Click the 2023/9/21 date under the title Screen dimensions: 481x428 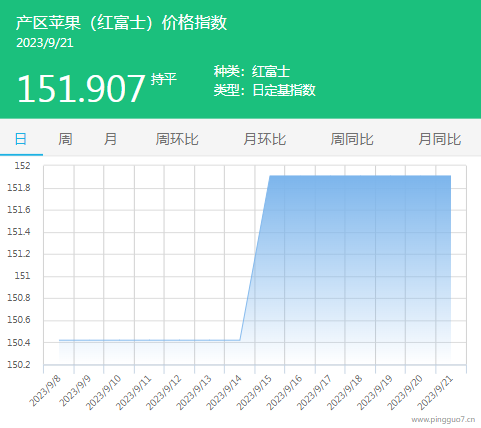click(x=45, y=43)
